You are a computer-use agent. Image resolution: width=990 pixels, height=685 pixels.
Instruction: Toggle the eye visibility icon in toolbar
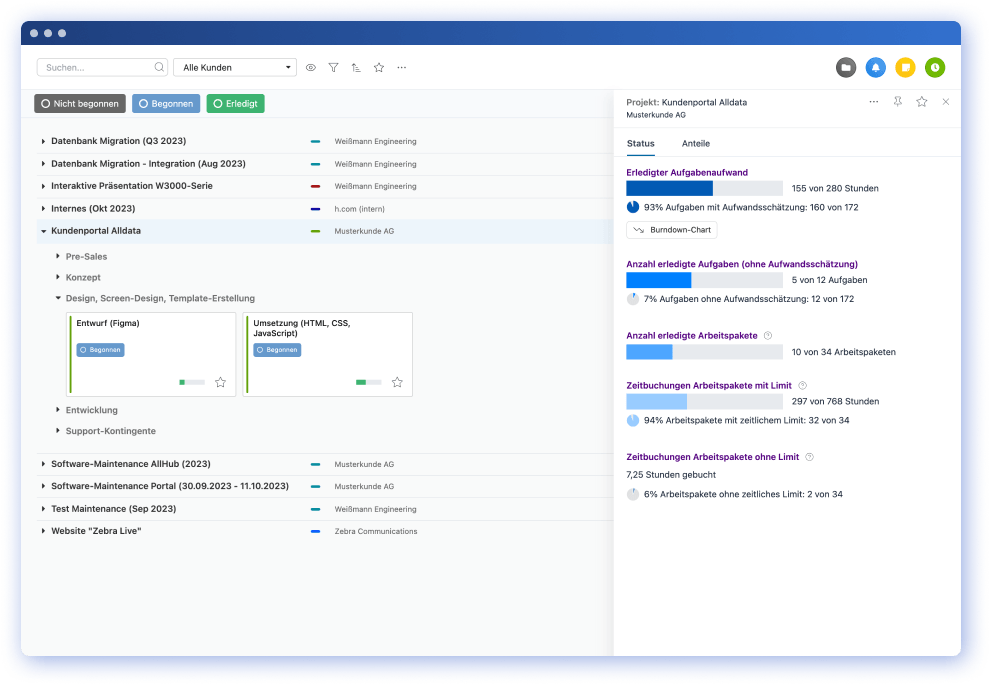311,68
